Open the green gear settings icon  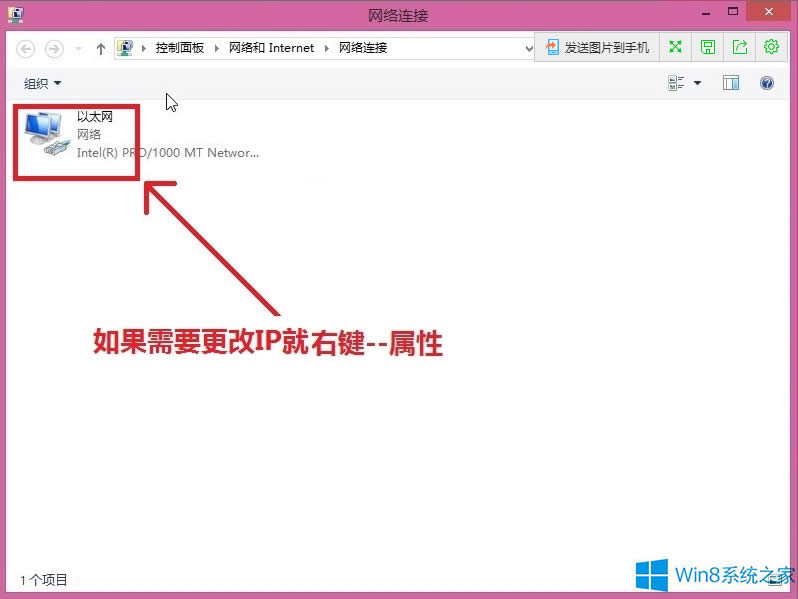click(x=772, y=47)
